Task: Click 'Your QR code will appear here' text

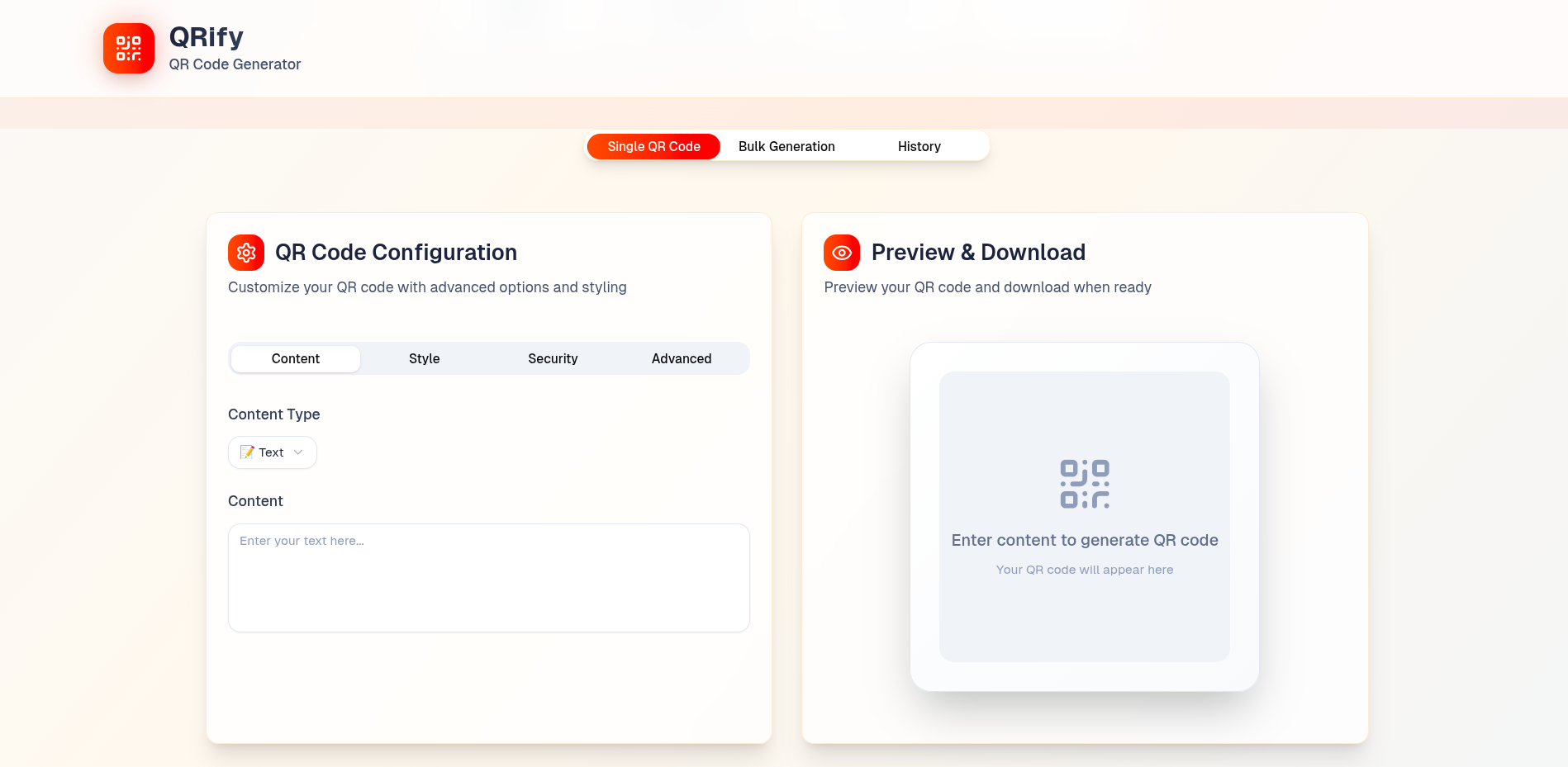Action: click(x=1085, y=570)
